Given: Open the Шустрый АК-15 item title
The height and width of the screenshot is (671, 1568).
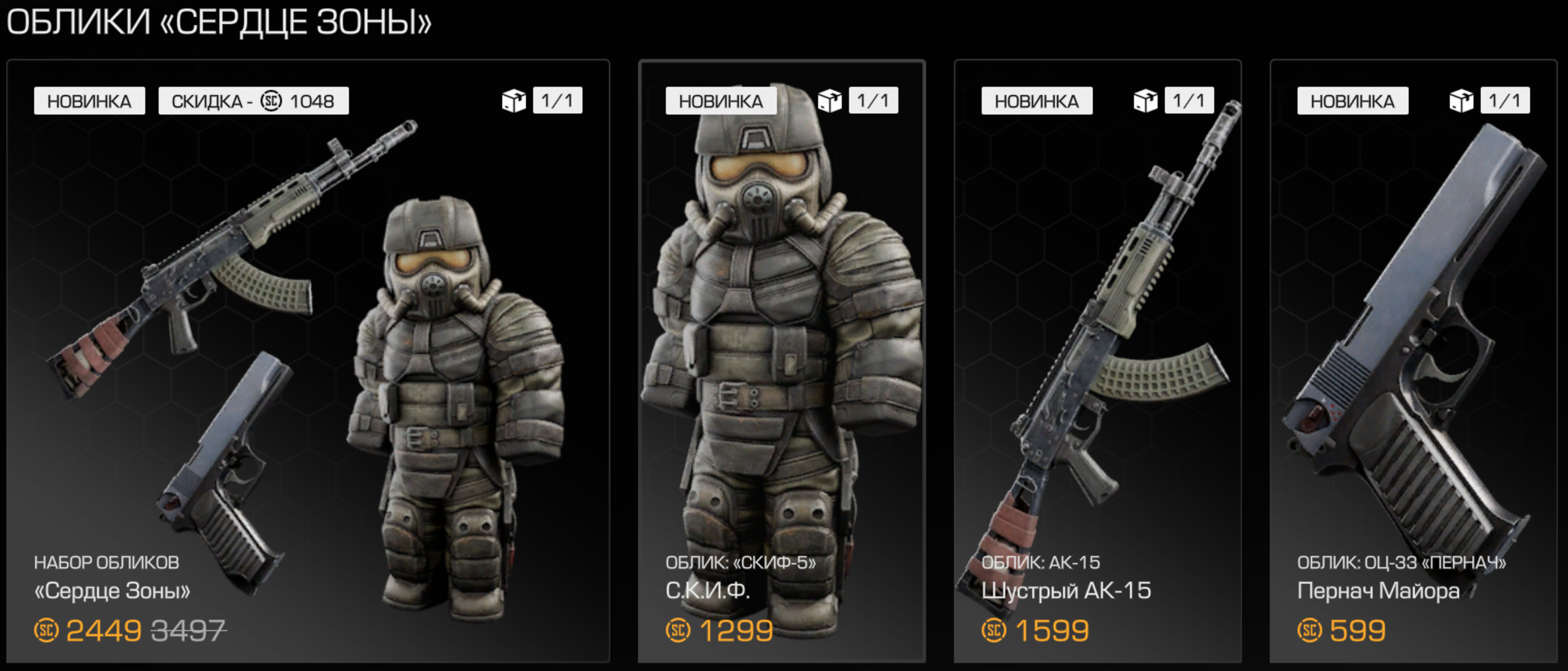Looking at the screenshot, I should click(1066, 590).
